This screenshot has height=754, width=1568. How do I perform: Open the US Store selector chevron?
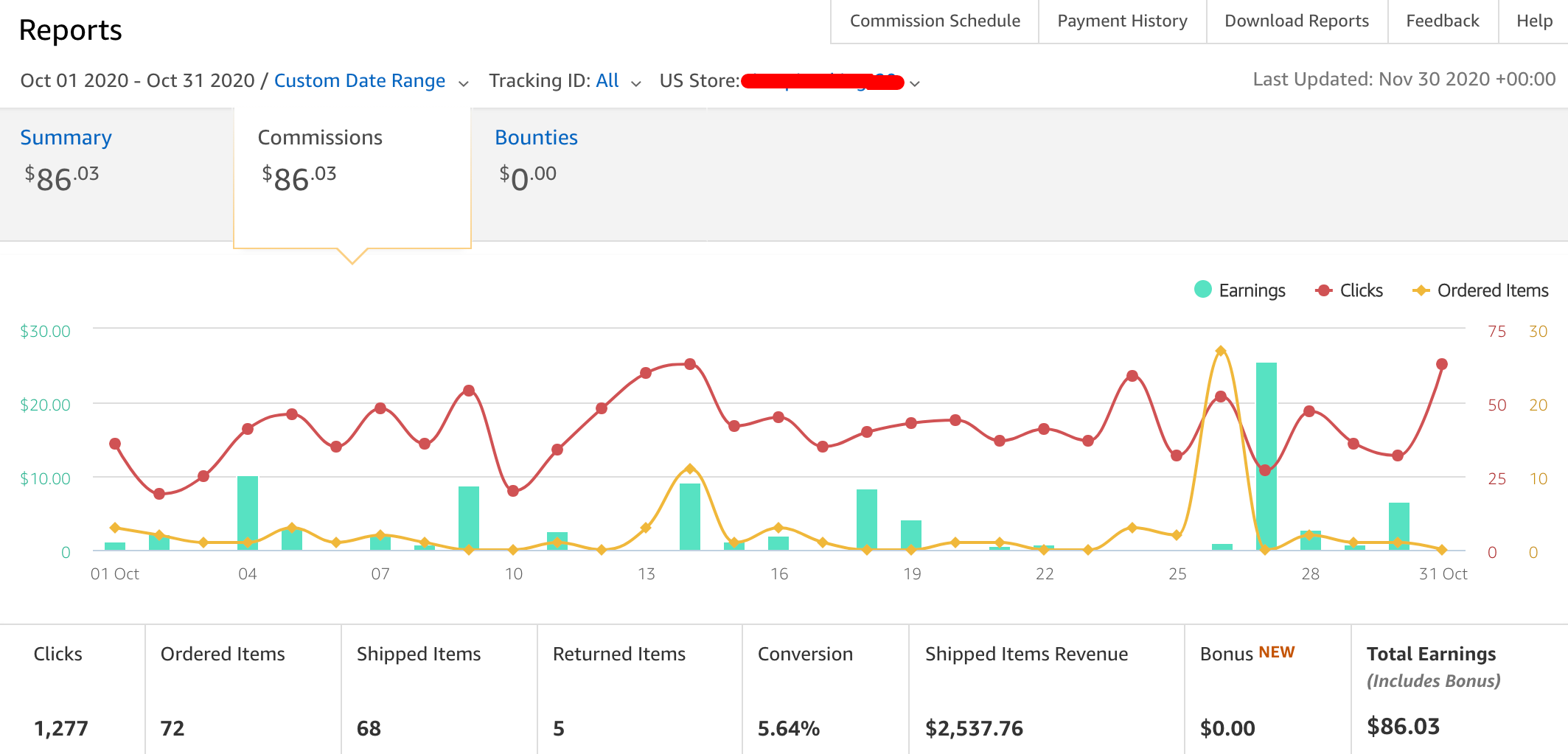click(915, 83)
